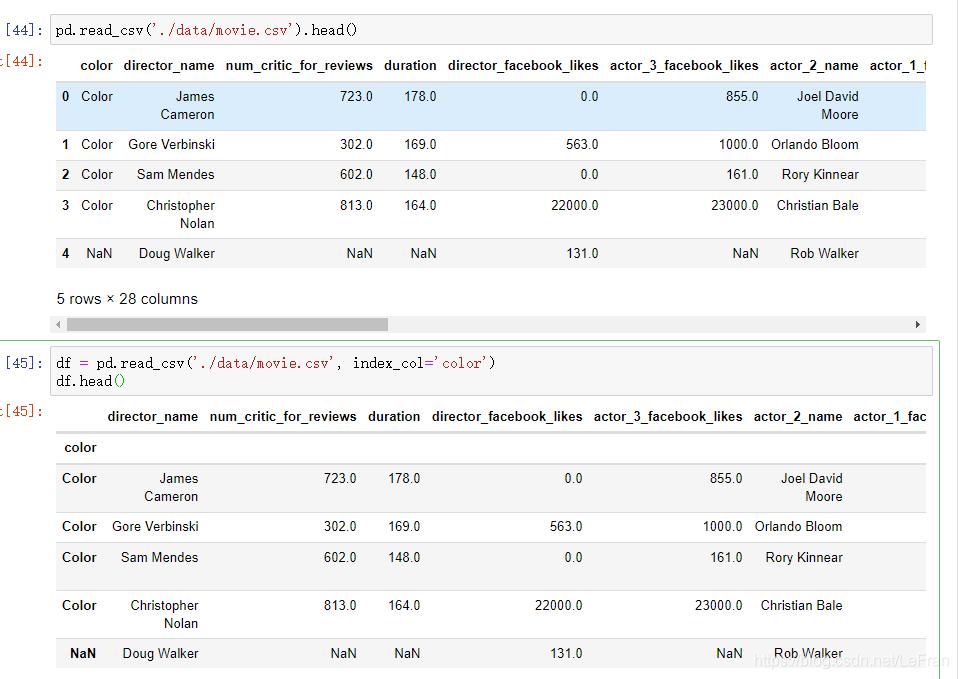Click the NaN index label in output 45
This screenshot has width=958, height=679.
tap(83, 653)
